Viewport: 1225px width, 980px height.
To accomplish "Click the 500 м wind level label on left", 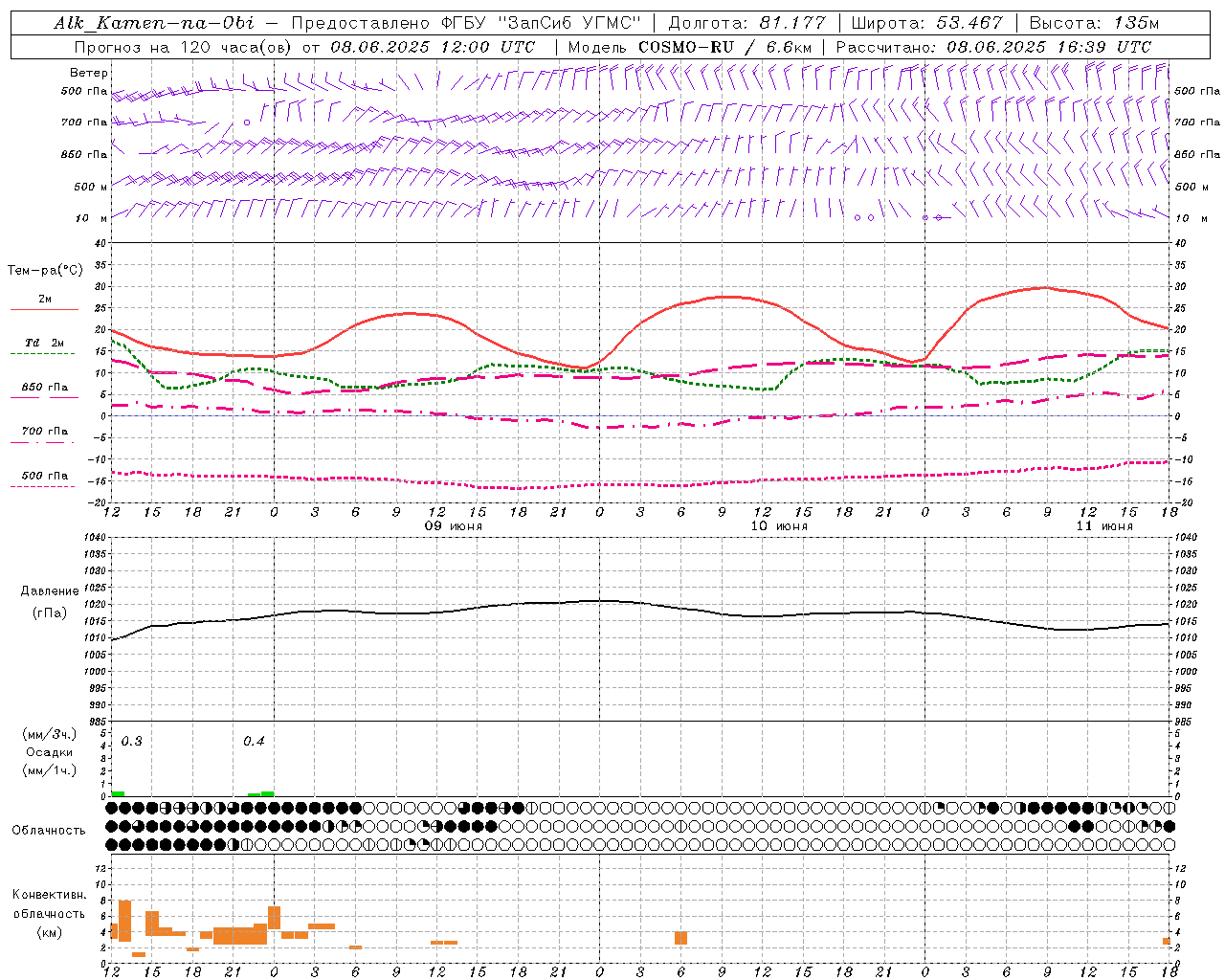I will 92,187.
